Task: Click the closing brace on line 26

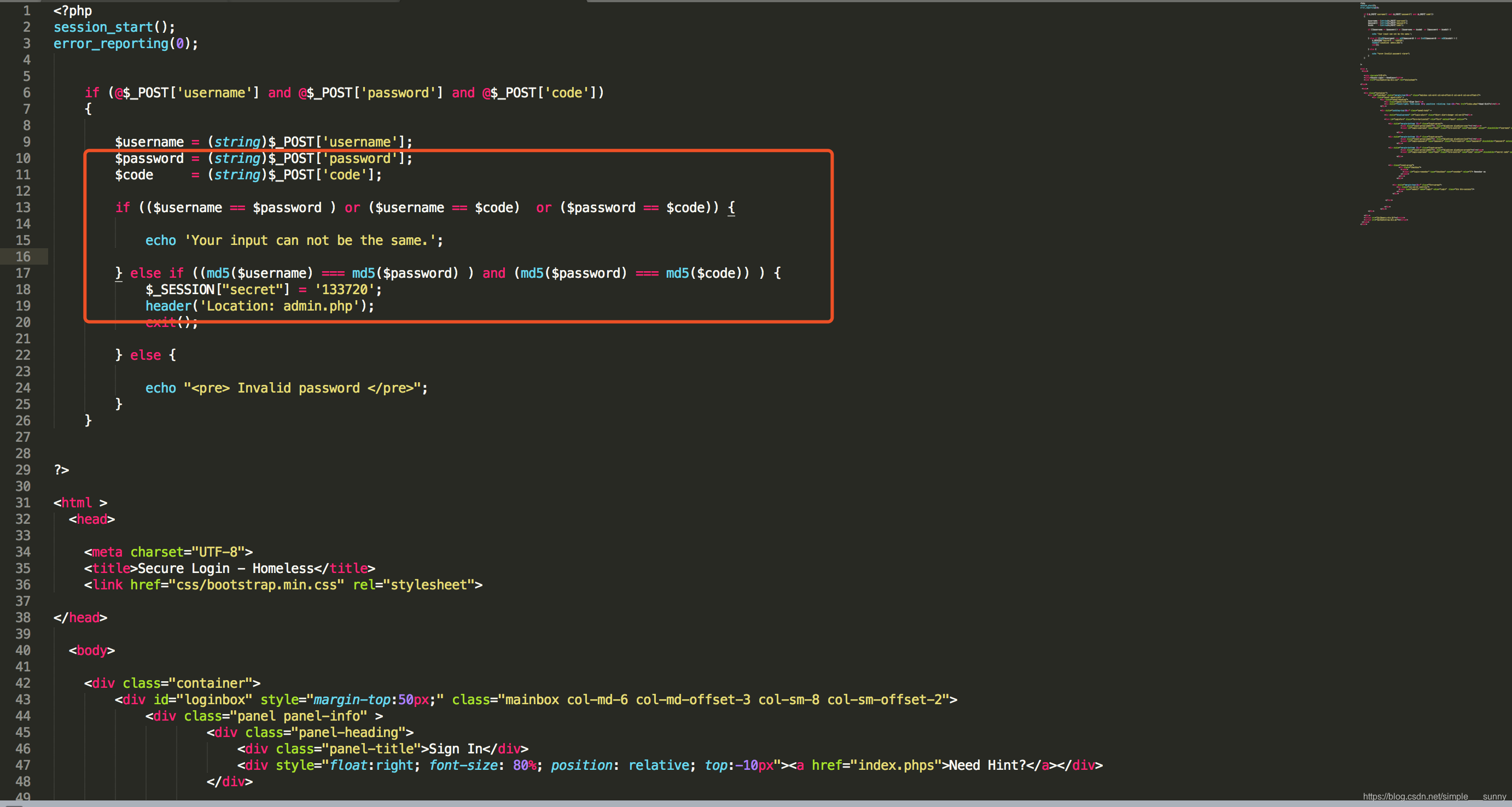Action: coord(88,420)
